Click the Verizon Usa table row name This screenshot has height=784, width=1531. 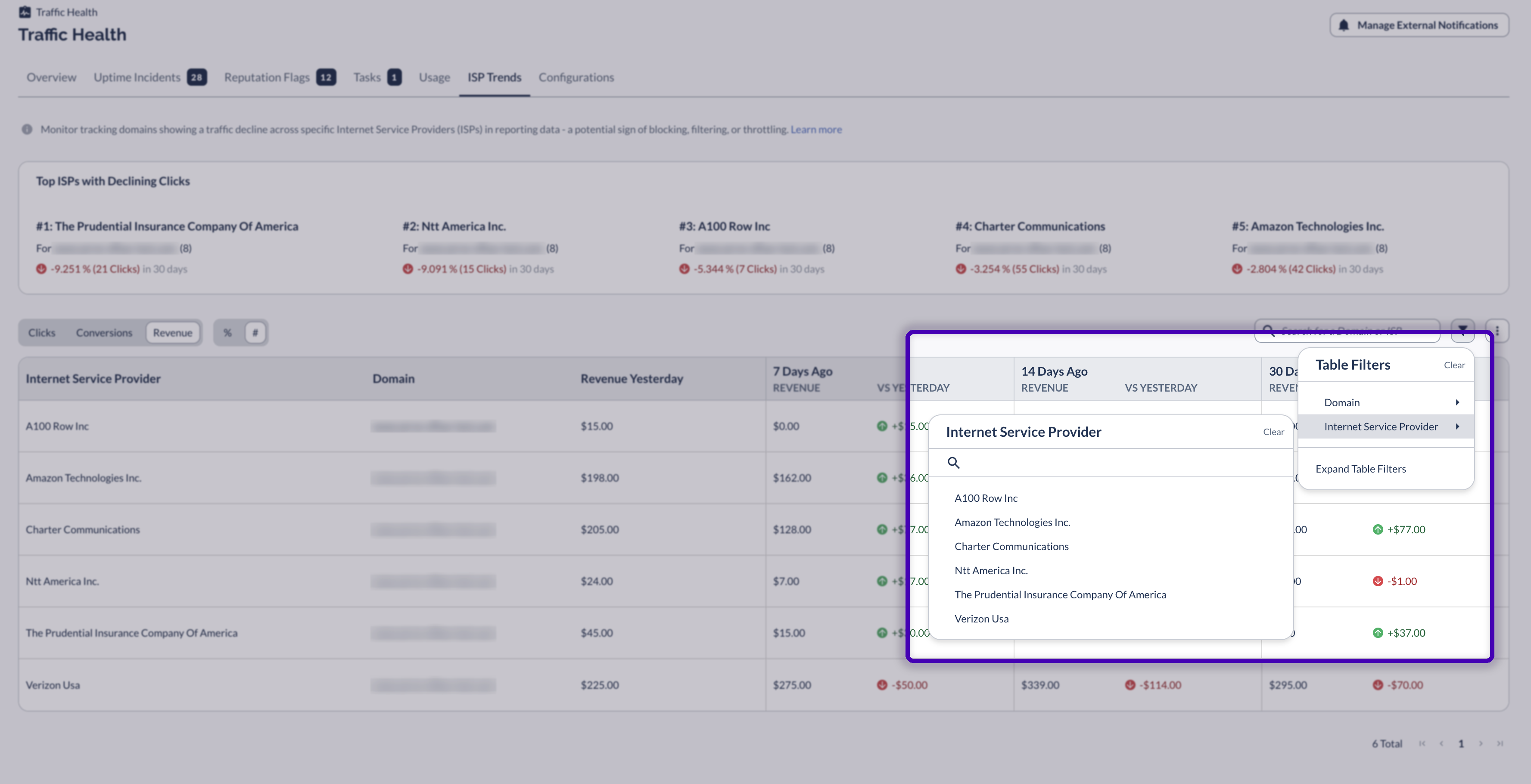coord(52,685)
